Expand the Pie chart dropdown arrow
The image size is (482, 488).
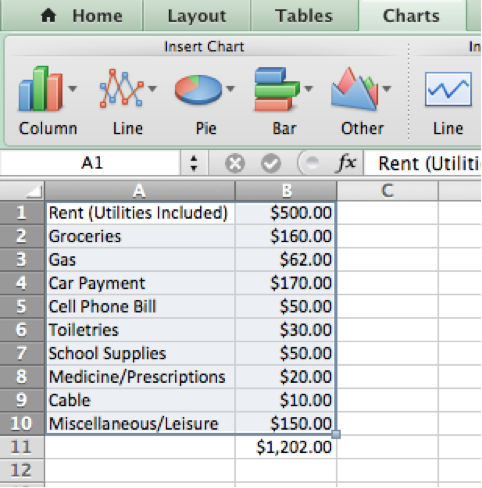[230, 89]
